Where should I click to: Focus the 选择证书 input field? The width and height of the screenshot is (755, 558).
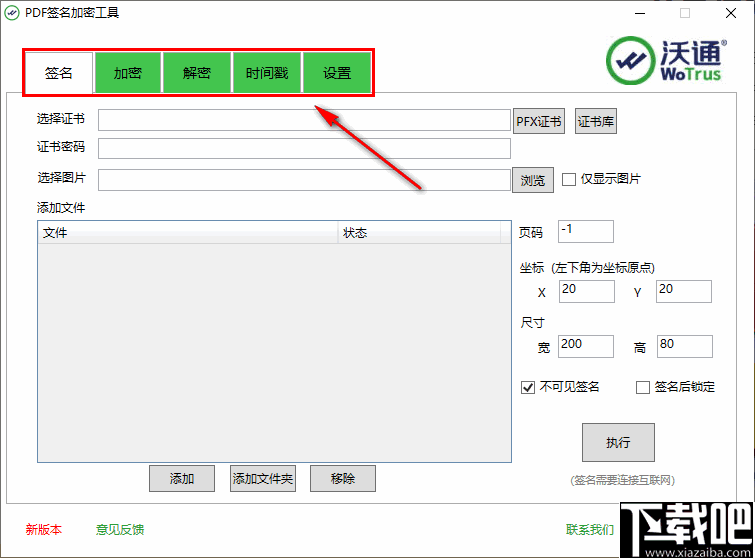(x=304, y=120)
